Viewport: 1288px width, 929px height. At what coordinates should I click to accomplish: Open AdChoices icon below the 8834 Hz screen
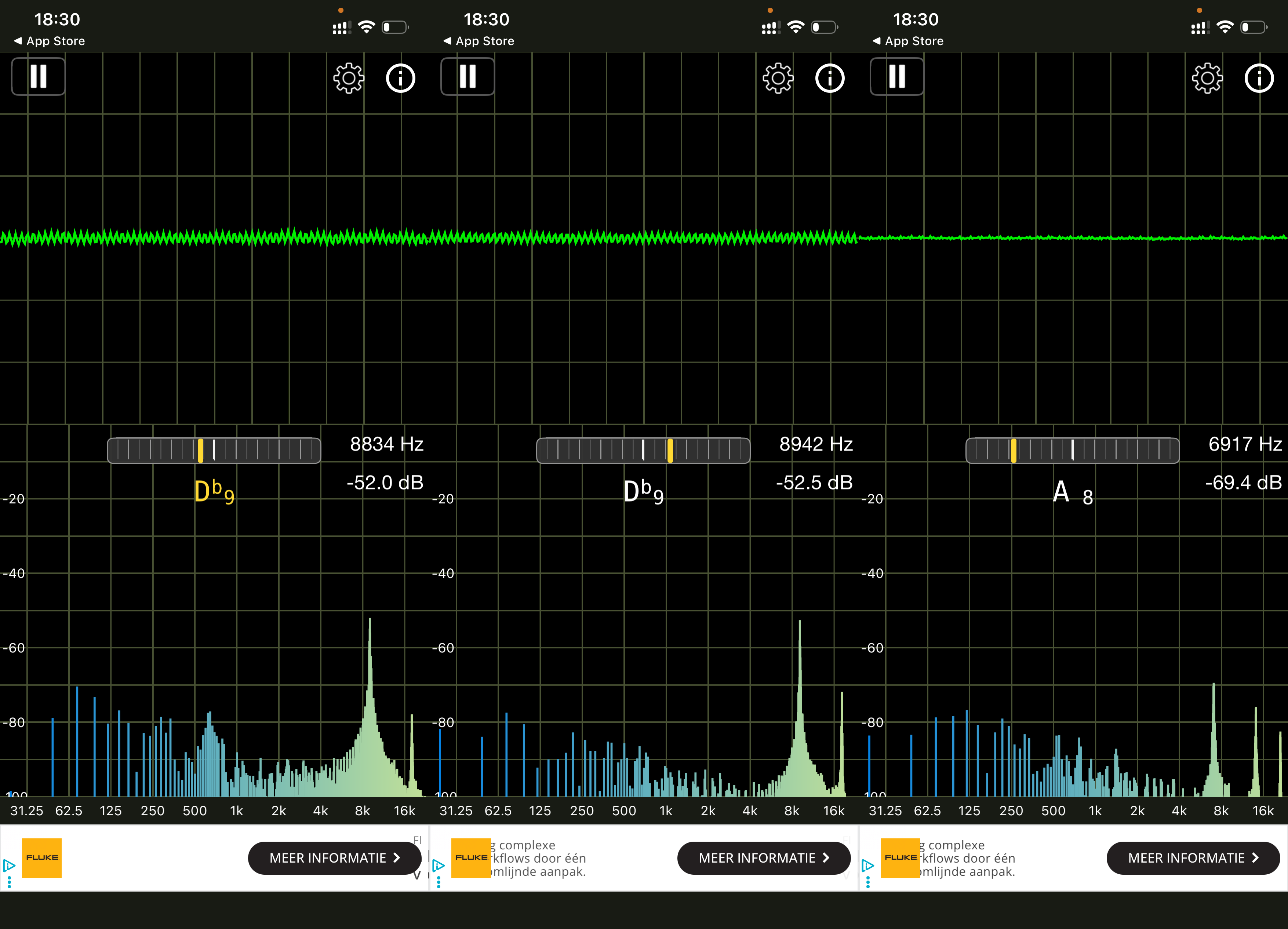tap(9, 866)
